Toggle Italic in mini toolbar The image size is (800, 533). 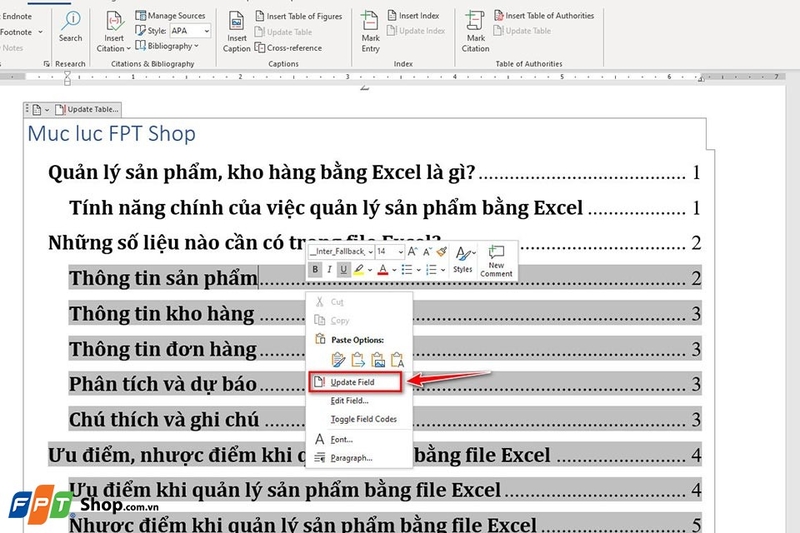(330, 269)
